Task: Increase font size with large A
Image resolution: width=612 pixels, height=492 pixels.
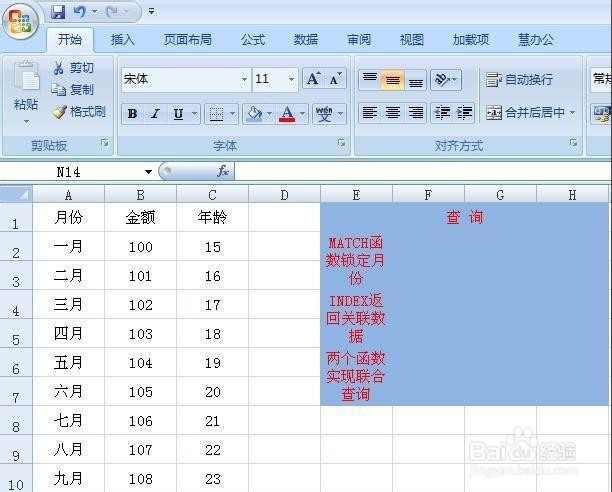Action: pyautogui.click(x=313, y=79)
